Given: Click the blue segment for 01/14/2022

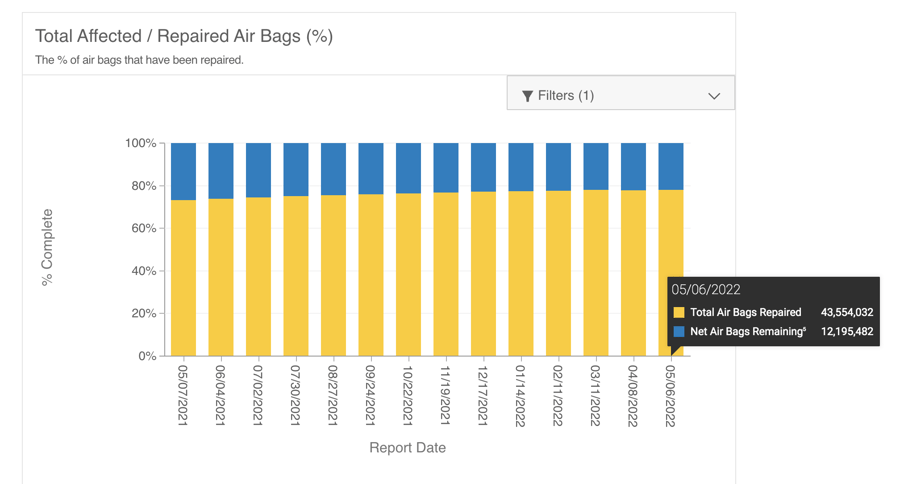Looking at the screenshot, I should tap(521, 167).
